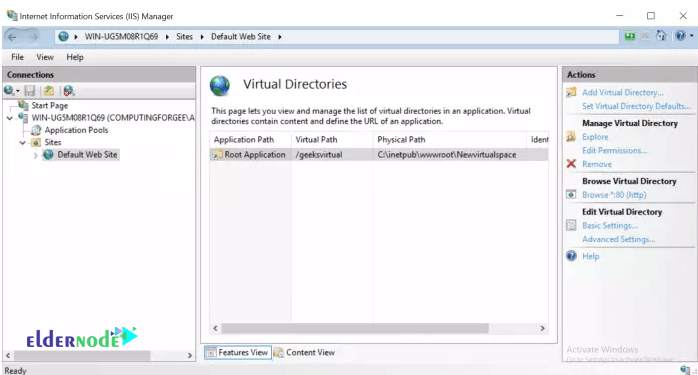Click the globe icon in address bar
698x375 pixels.
(x=64, y=37)
